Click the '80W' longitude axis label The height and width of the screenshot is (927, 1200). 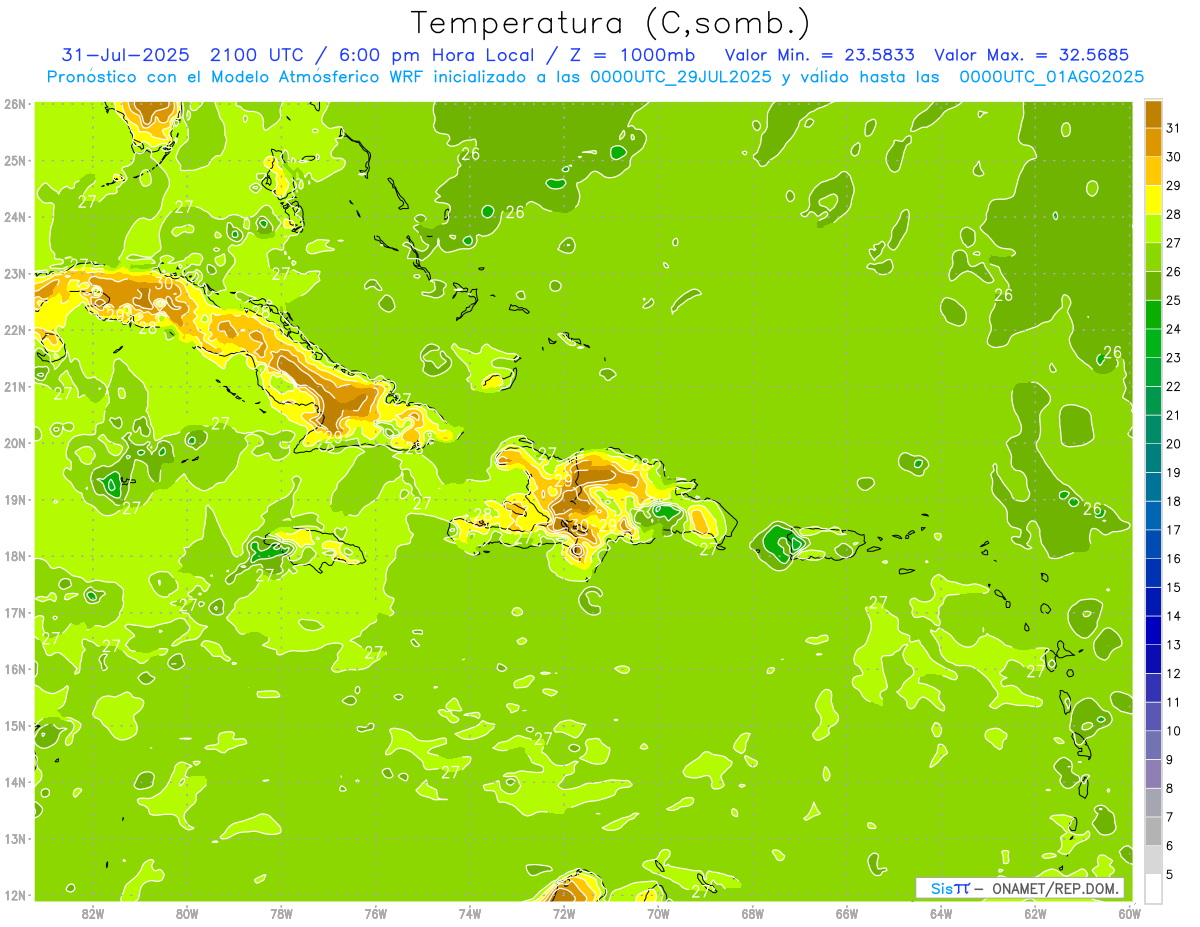click(x=187, y=914)
